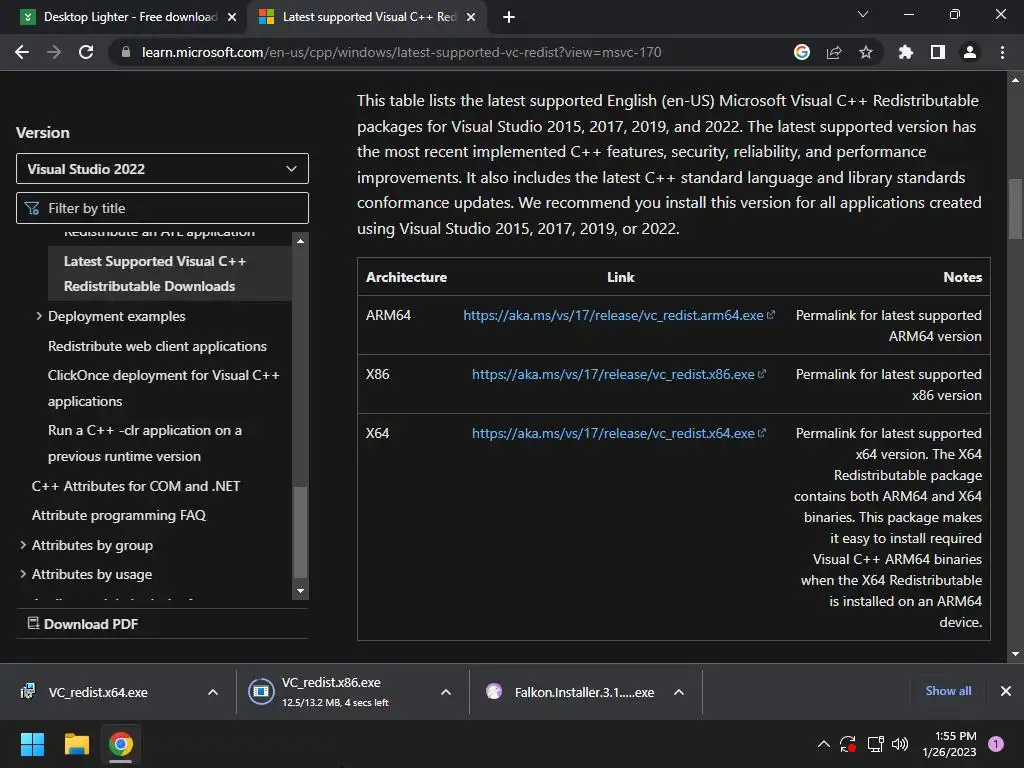Screen dimensions: 1024x768
Task: Click the X64 architecture cell
Action: [x=377, y=433]
